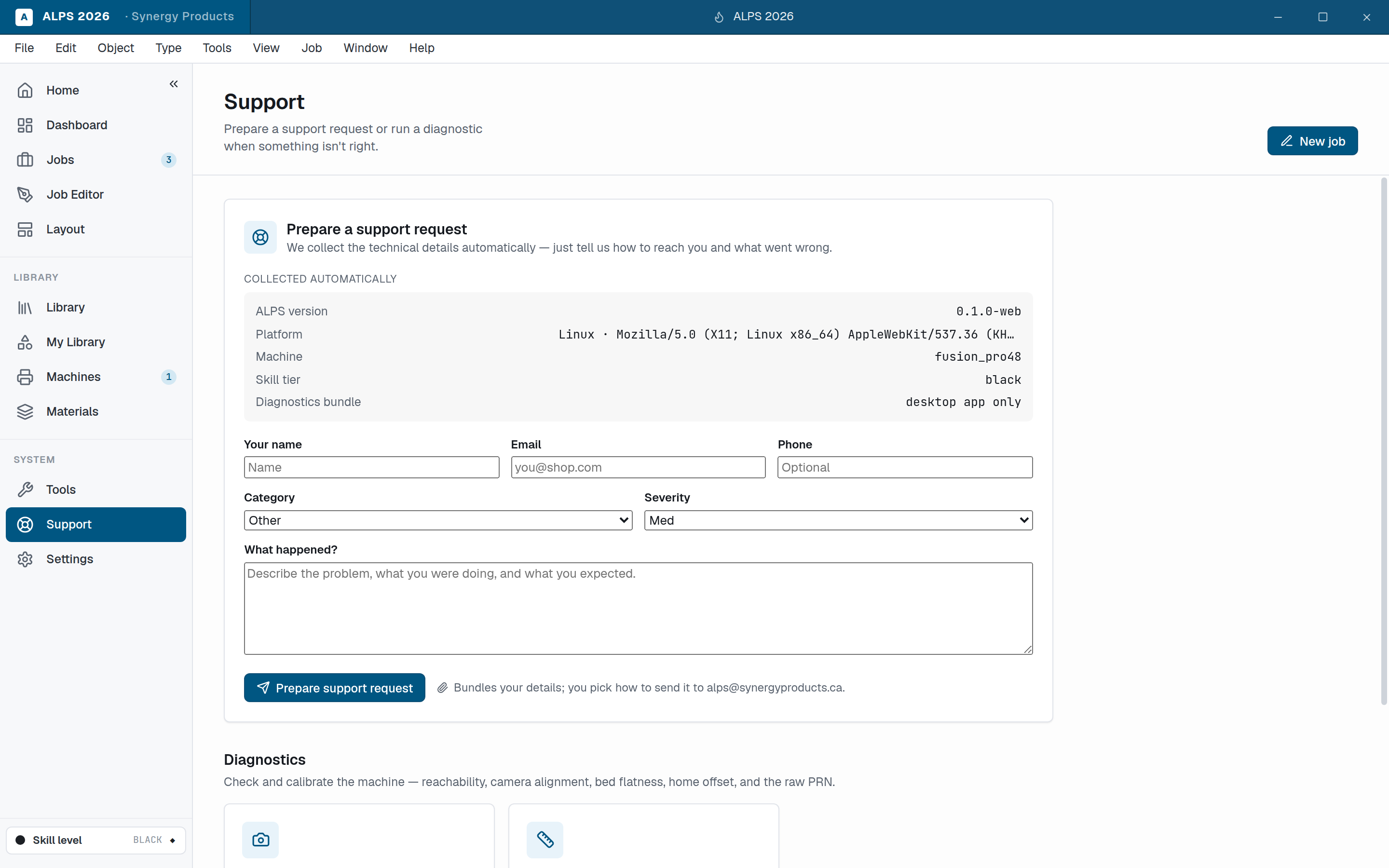Navigate to Job Editor
This screenshot has width=1389, height=868.
coord(96,195)
